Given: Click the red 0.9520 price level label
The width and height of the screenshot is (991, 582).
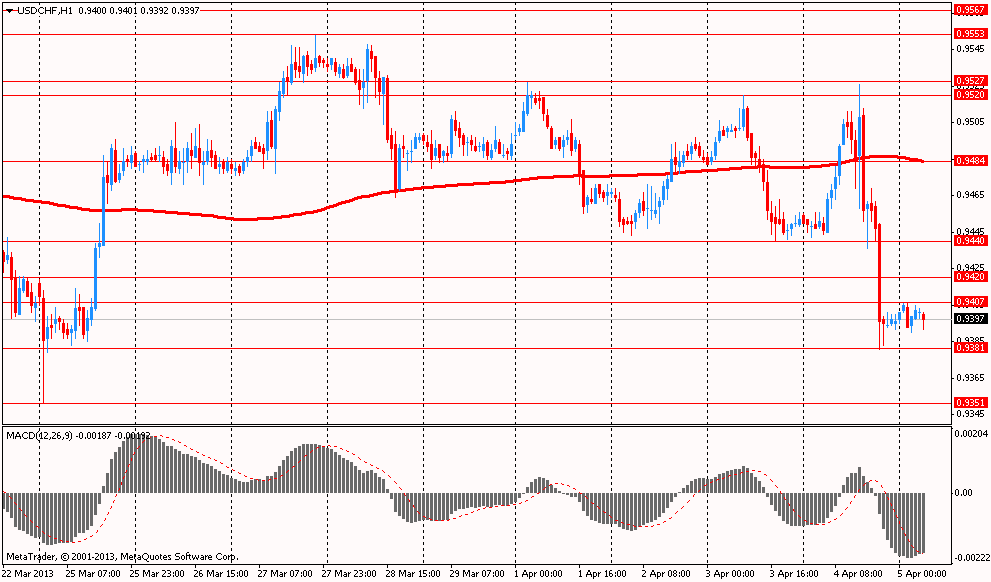Looking at the screenshot, I should 970,94.
